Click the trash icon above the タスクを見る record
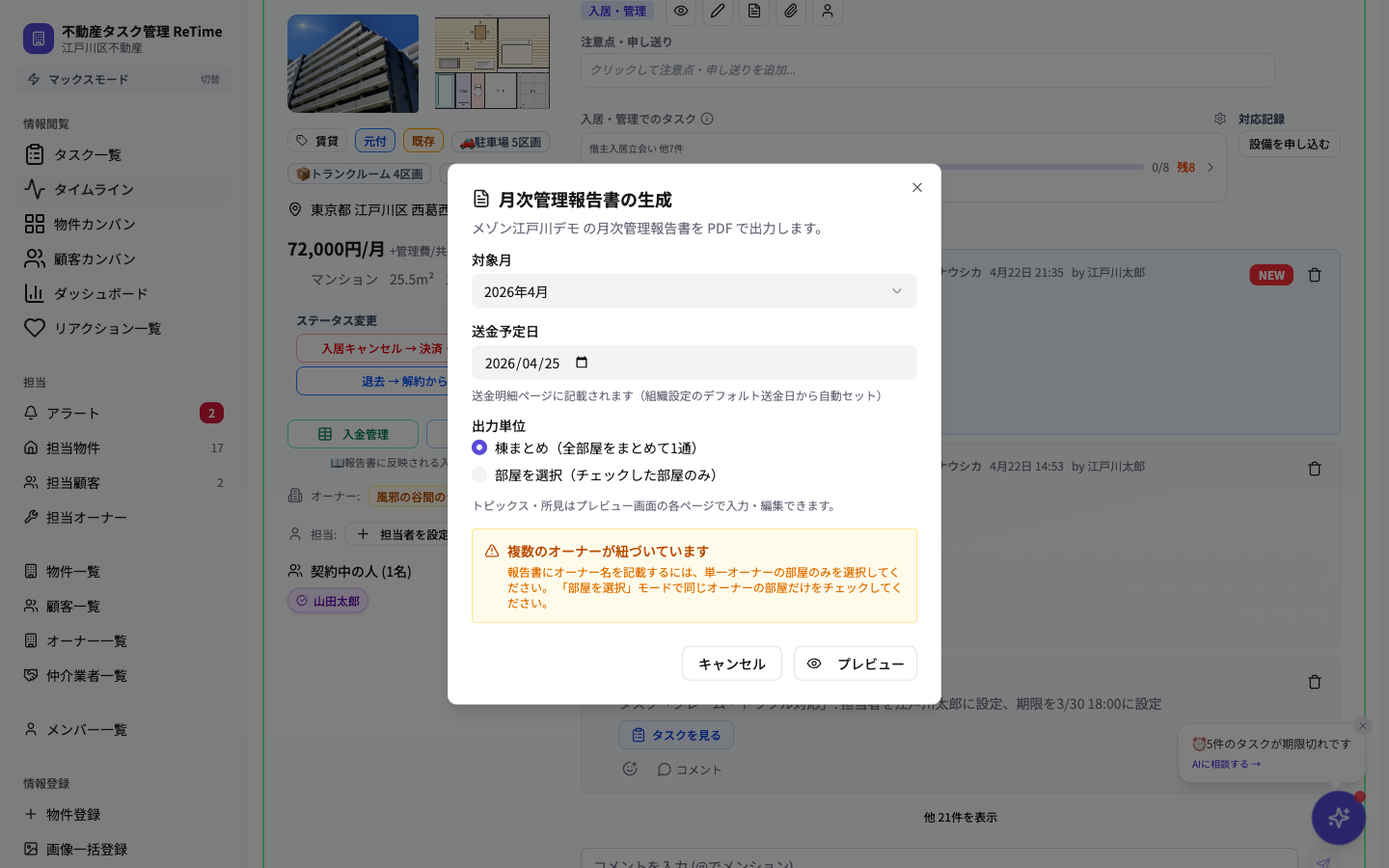Image resolution: width=1389 pixels, height=868 pixels. (1315, 682)
